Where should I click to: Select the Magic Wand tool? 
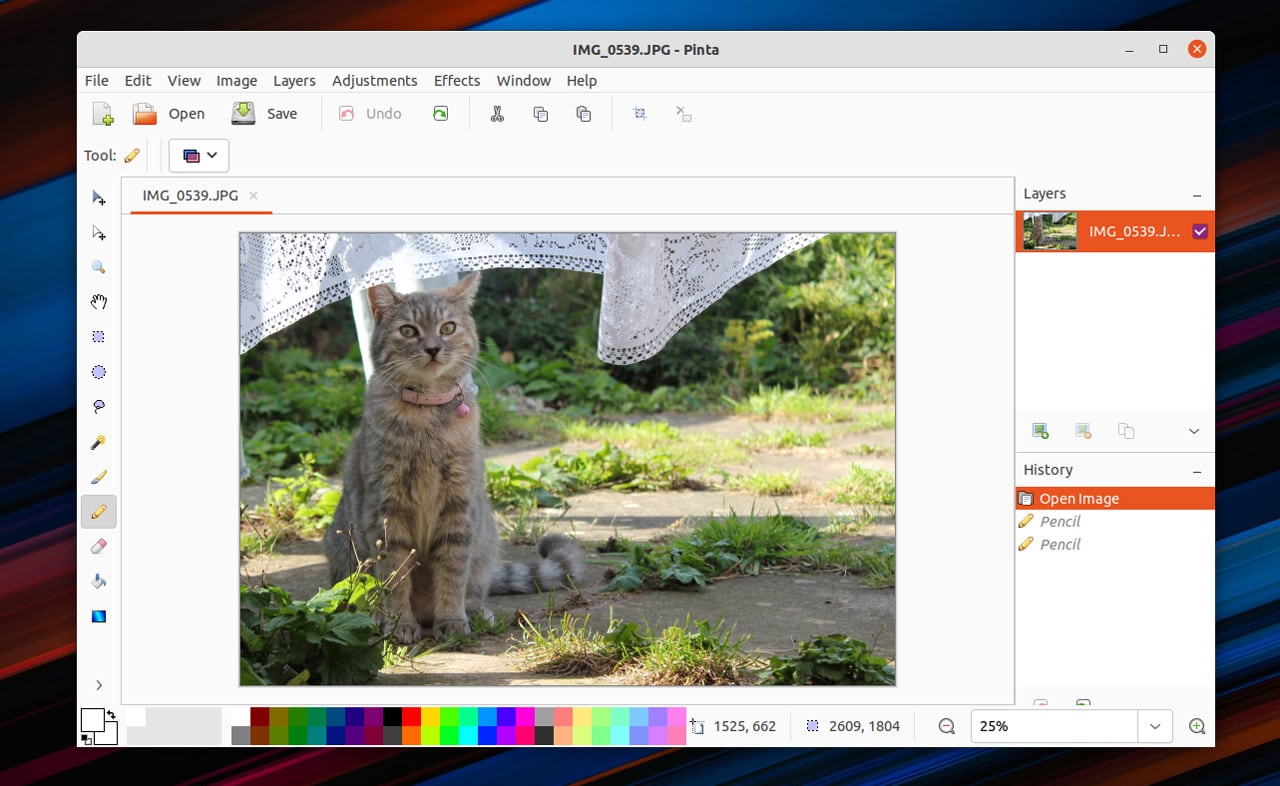coord(98,441)
